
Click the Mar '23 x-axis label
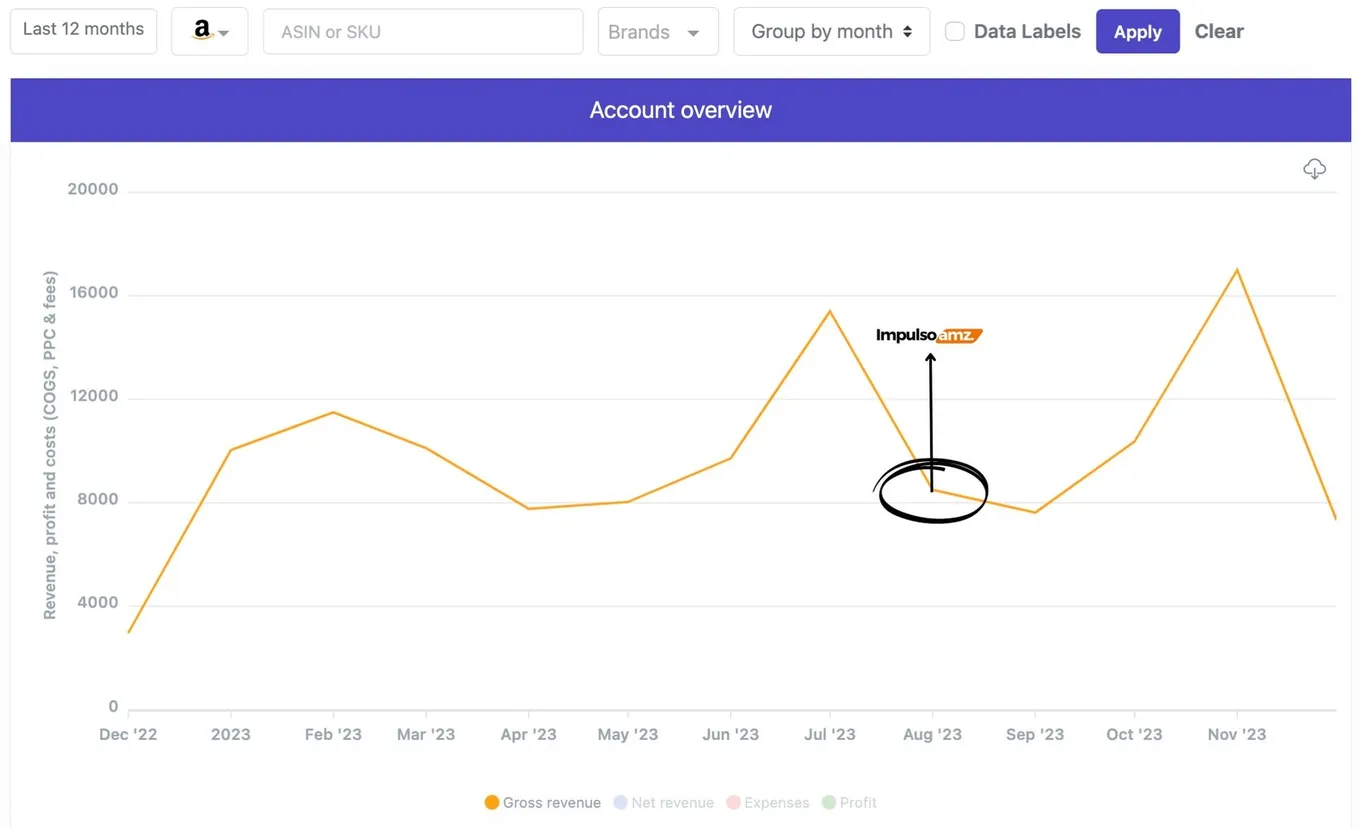click(426, 734)
